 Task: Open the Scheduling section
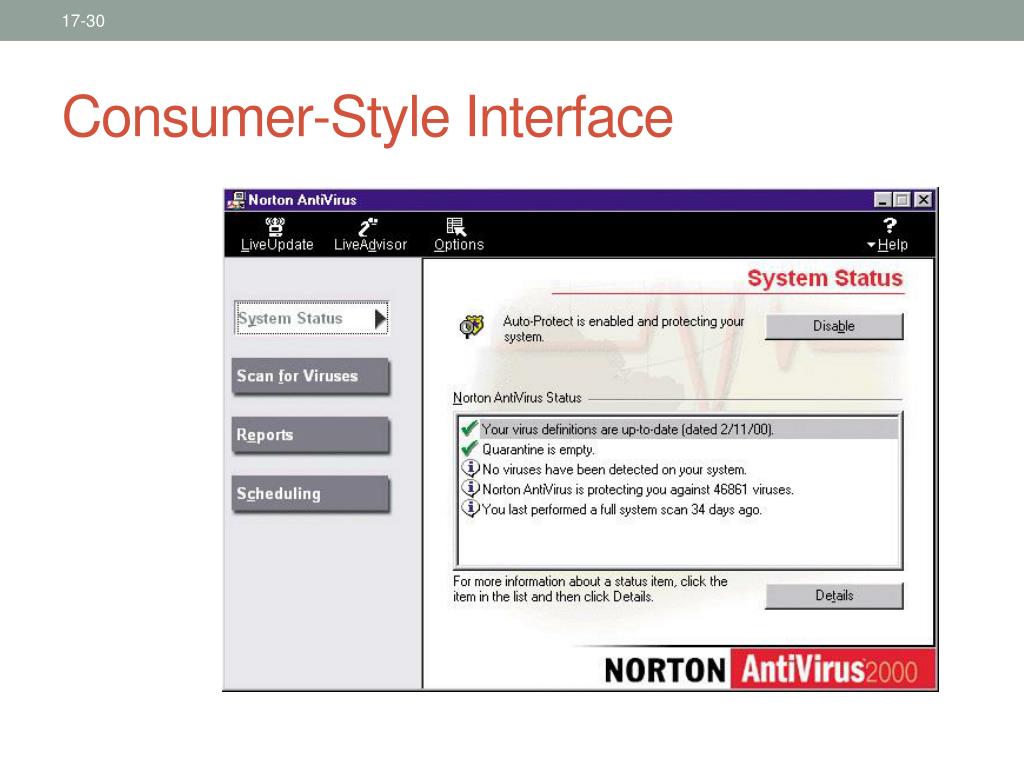[x=311, y=494]
